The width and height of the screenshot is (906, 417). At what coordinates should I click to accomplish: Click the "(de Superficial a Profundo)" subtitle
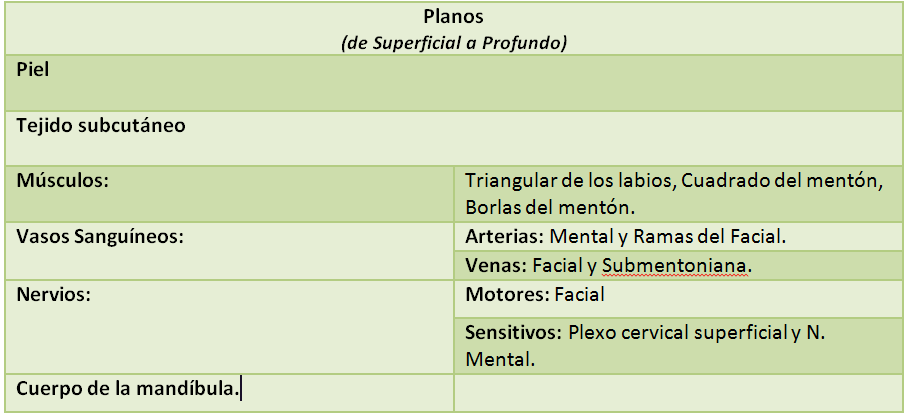click(x=453, y=43)
